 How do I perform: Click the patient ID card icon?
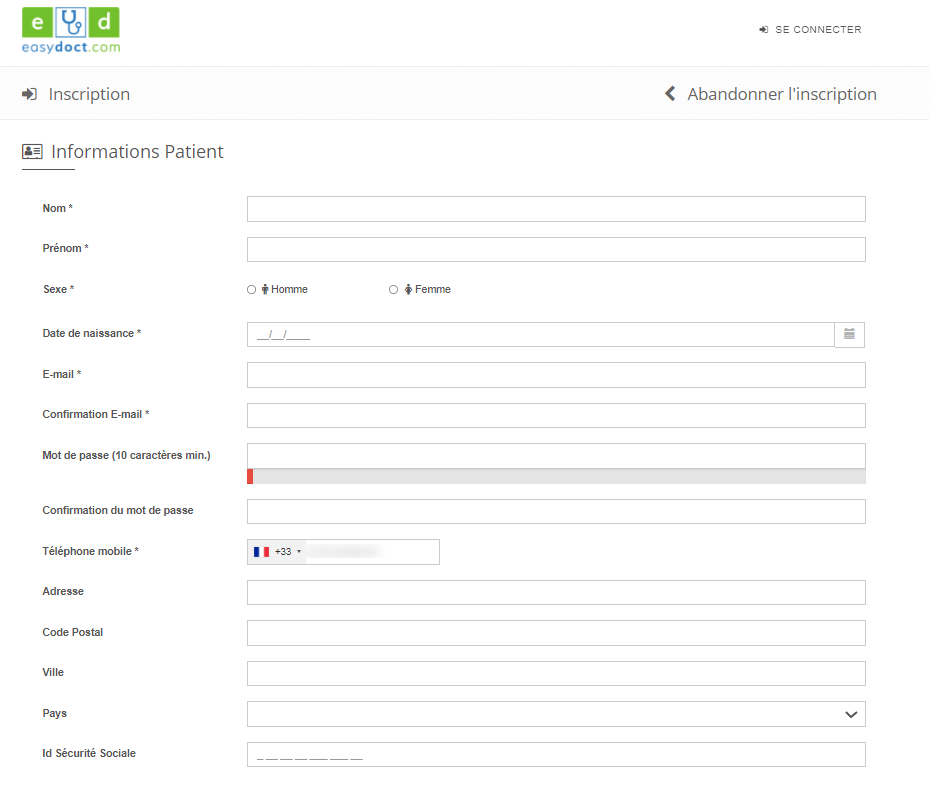coord(32,152)
